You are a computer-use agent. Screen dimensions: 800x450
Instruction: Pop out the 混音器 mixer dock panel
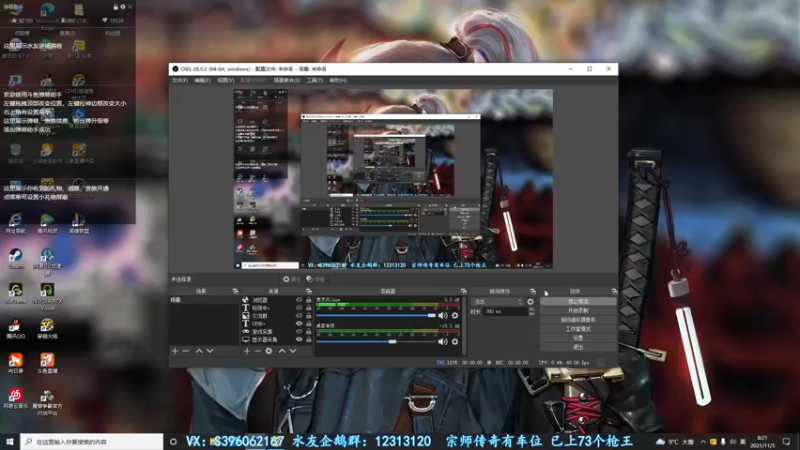(463, 291)
